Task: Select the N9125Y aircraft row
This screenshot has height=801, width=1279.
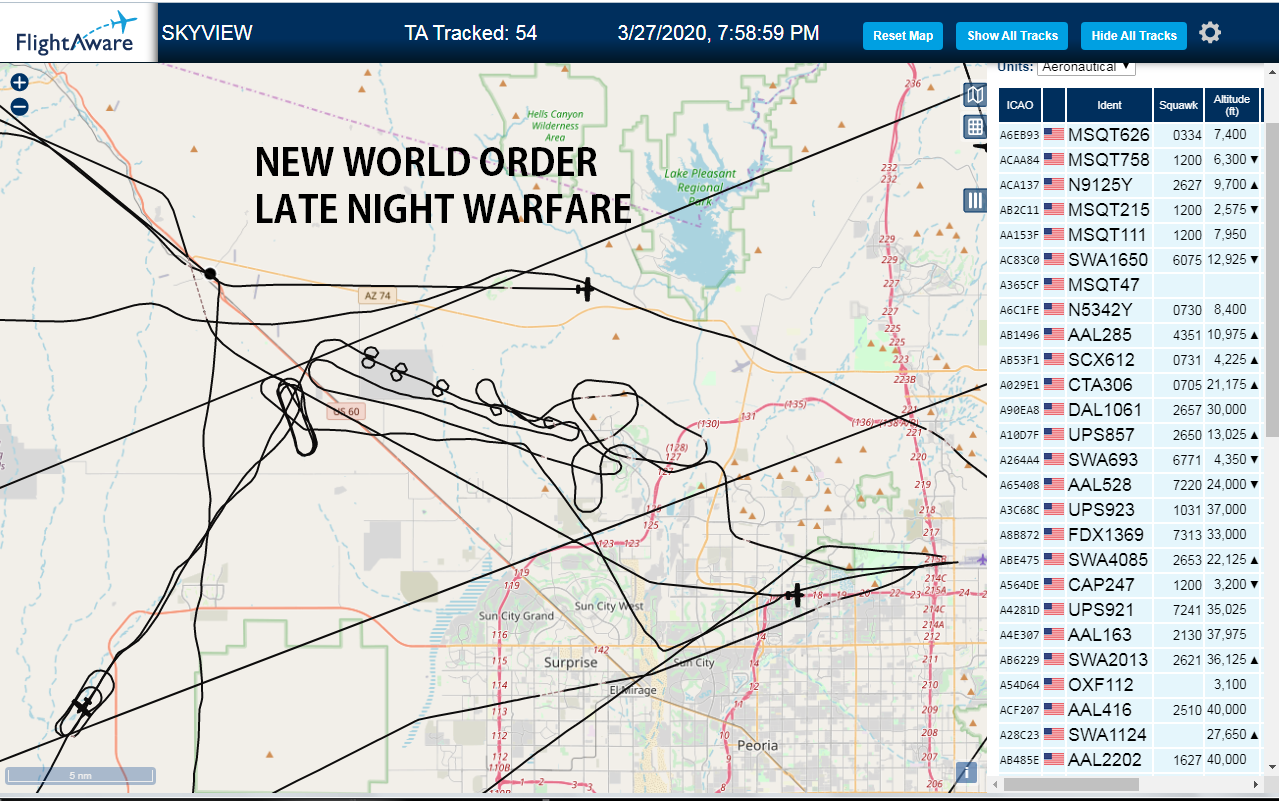Action: (x=1130, y=184)
